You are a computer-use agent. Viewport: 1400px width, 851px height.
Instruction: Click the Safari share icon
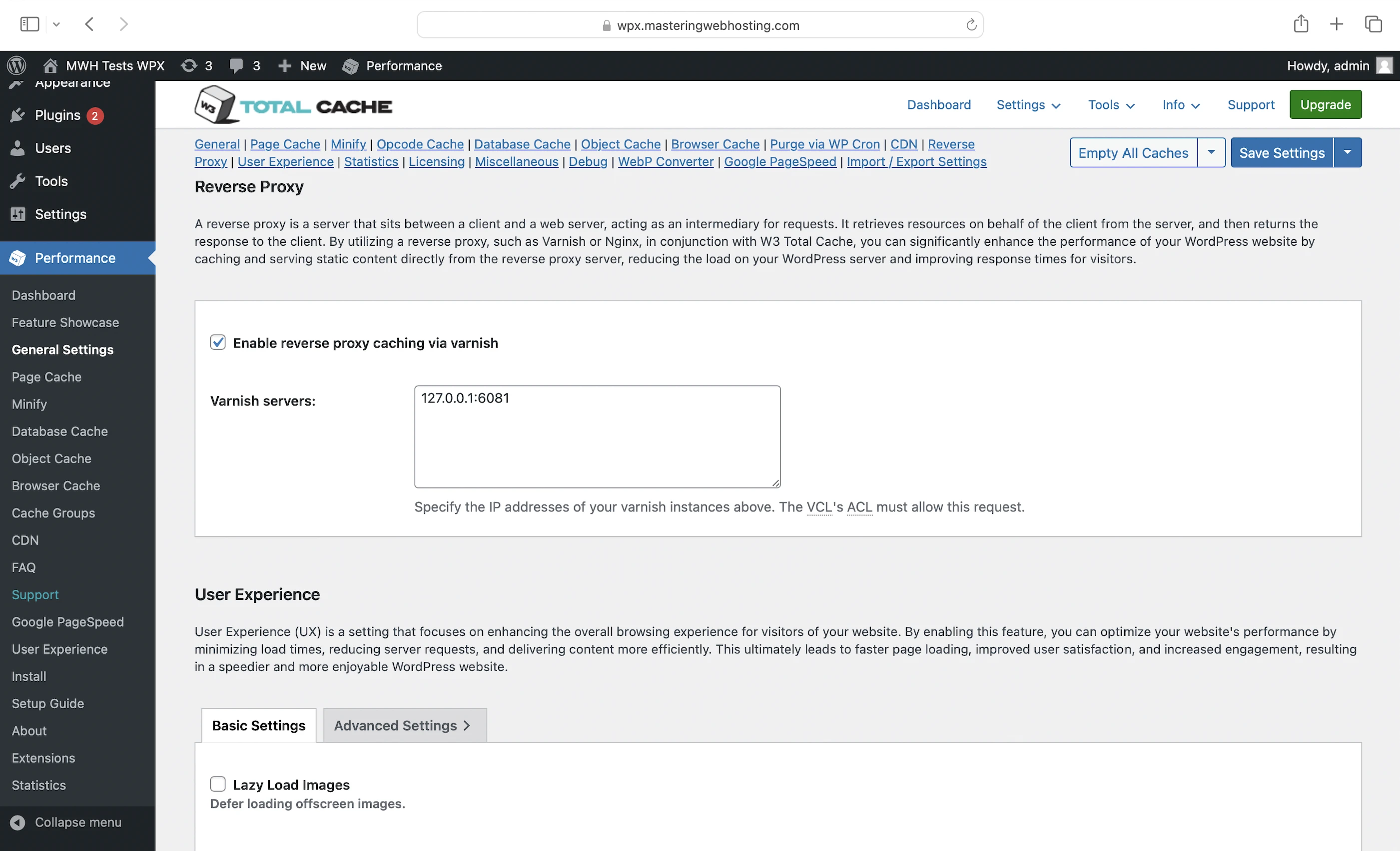(1301, 24)
